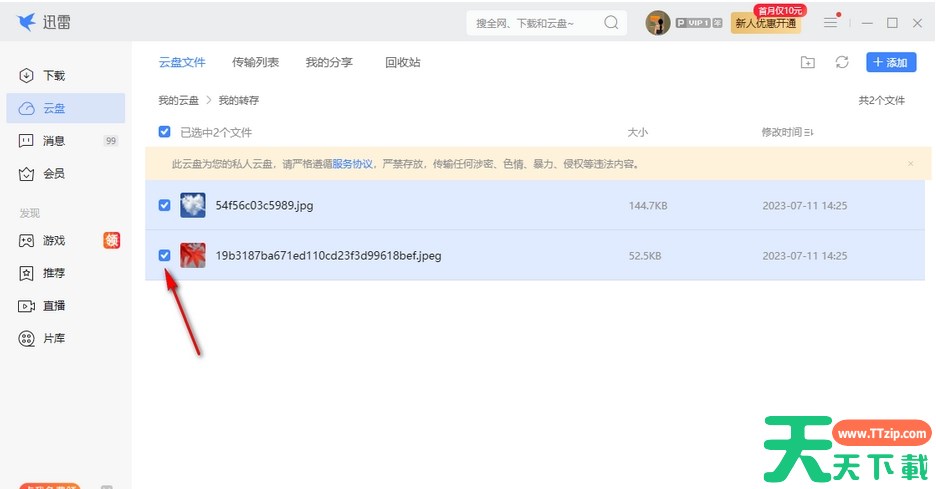Viewport: 936px width, 489px height.
Task: Open 直播 in the sidebar
Action: coord(53,306)
